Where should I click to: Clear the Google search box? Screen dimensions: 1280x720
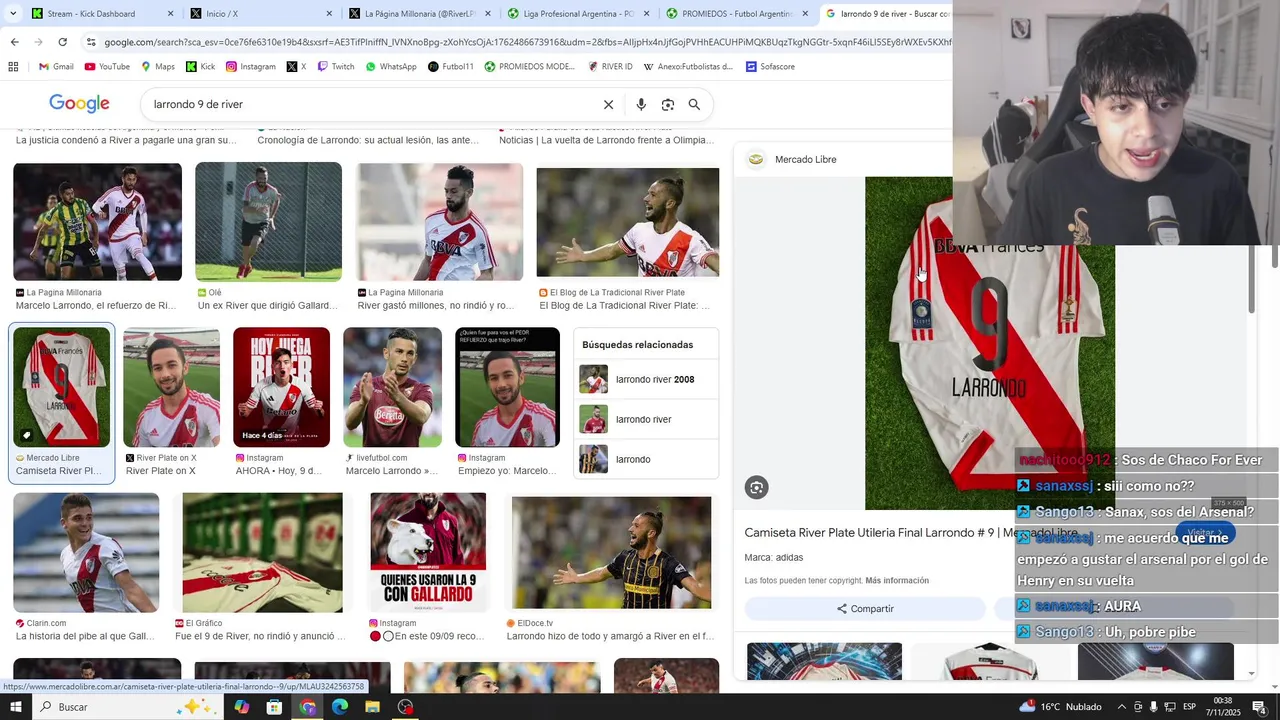pyautogui.click(x=608, y=104)
